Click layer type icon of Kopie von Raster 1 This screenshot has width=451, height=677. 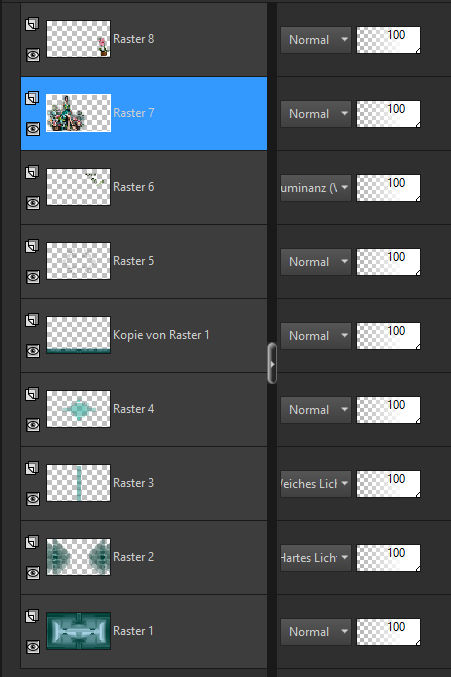point(32,320)
